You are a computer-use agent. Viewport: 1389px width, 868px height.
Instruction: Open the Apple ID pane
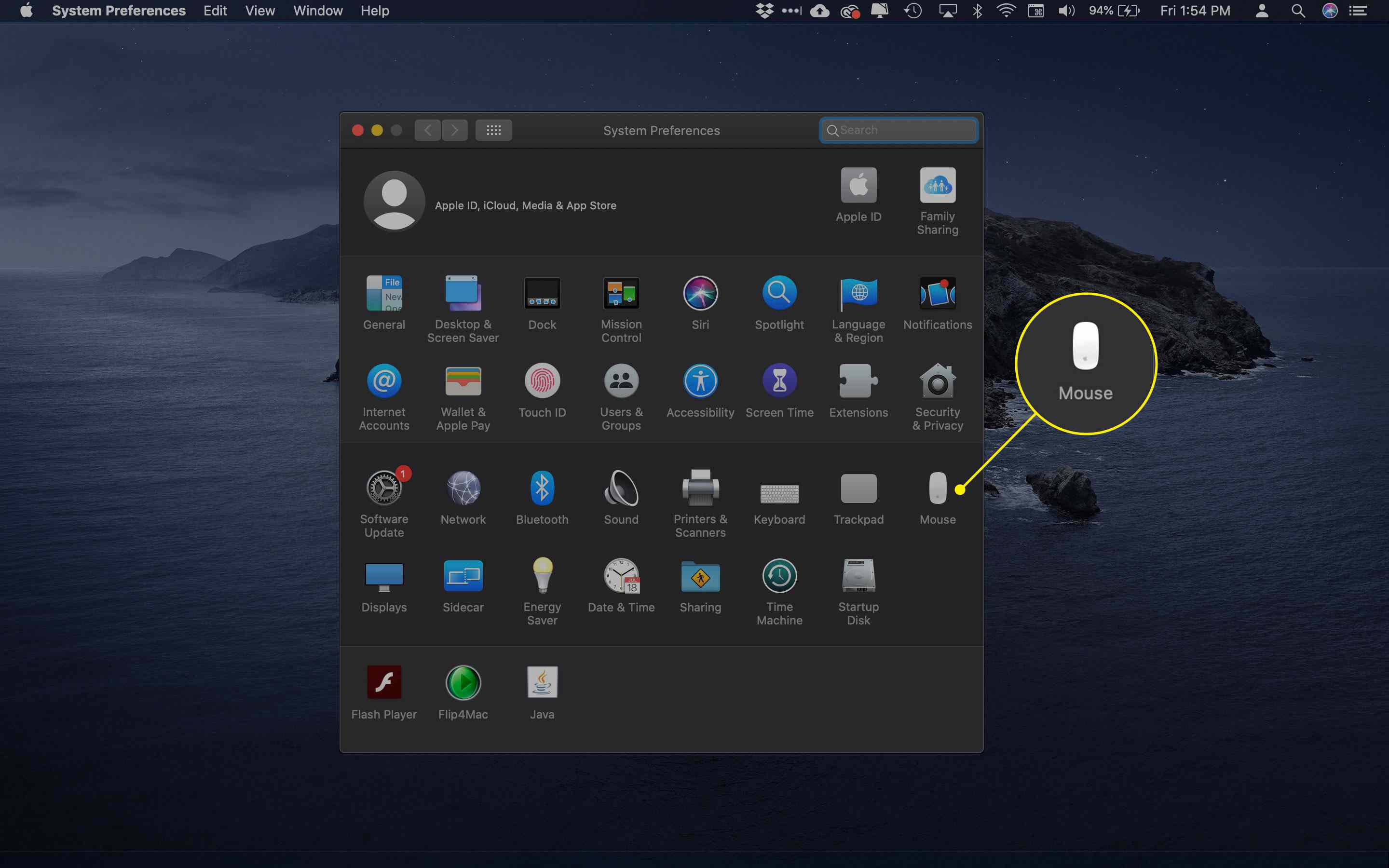click(858, 195)
